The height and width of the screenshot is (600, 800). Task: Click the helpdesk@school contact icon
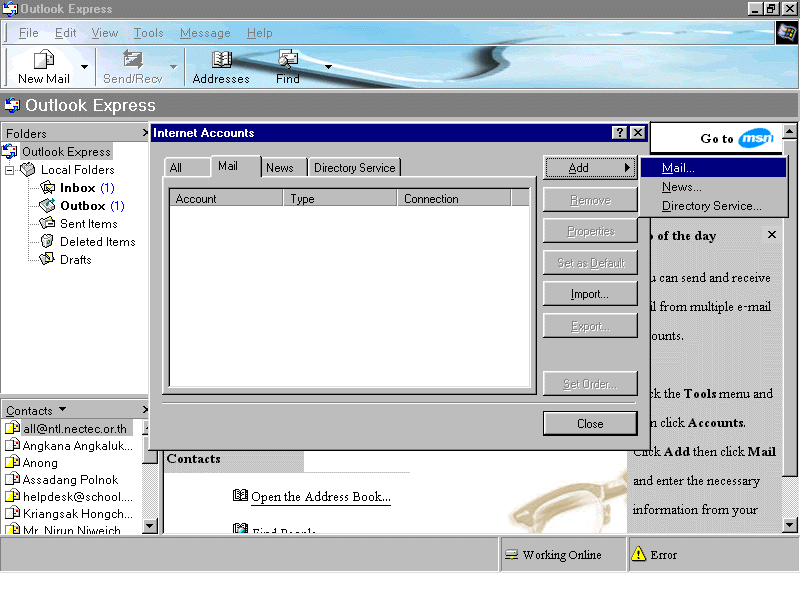tap(12, 496)
